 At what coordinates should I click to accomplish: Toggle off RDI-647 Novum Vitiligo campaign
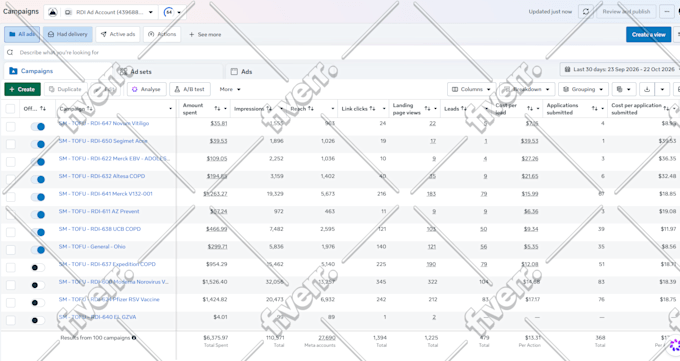(x=38, y=127)
